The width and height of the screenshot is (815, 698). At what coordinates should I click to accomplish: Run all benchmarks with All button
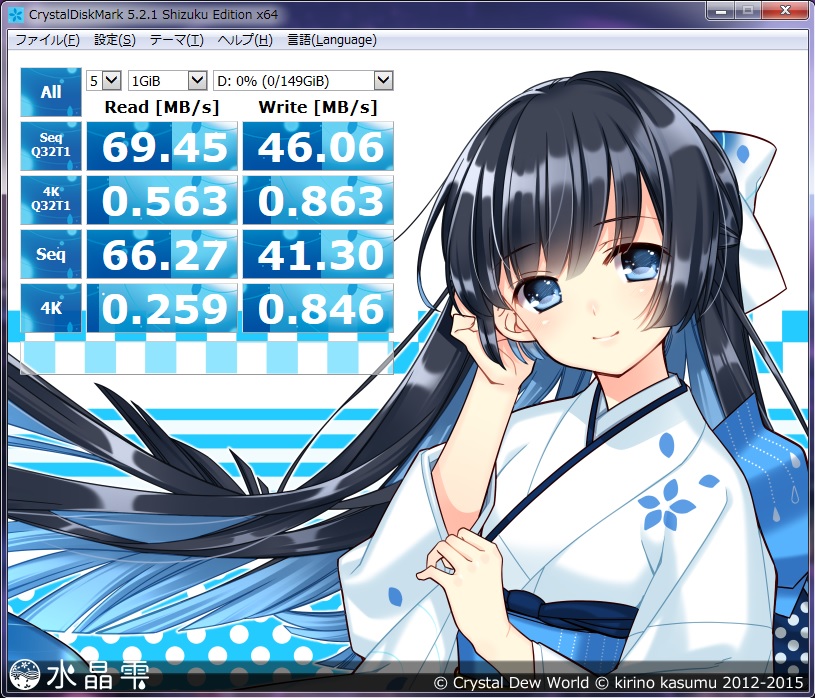[x=51, y=92]
